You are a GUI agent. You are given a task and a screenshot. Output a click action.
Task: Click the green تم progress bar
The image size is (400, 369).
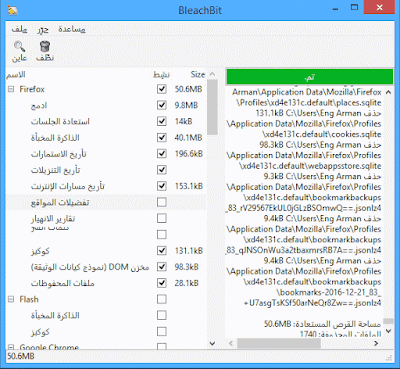click(x=310, y=77)
